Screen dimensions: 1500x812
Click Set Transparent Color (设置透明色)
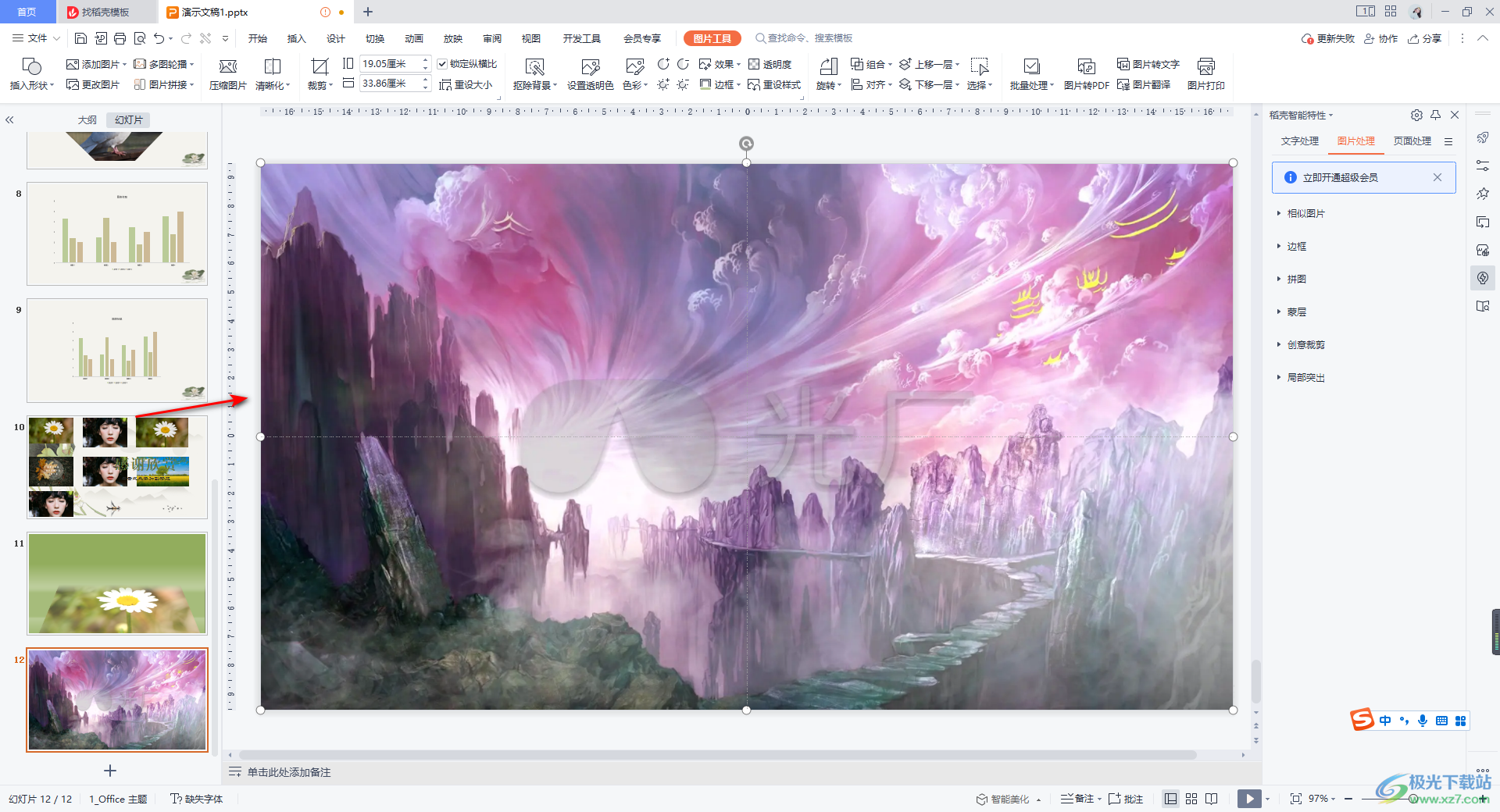(590, 74)
